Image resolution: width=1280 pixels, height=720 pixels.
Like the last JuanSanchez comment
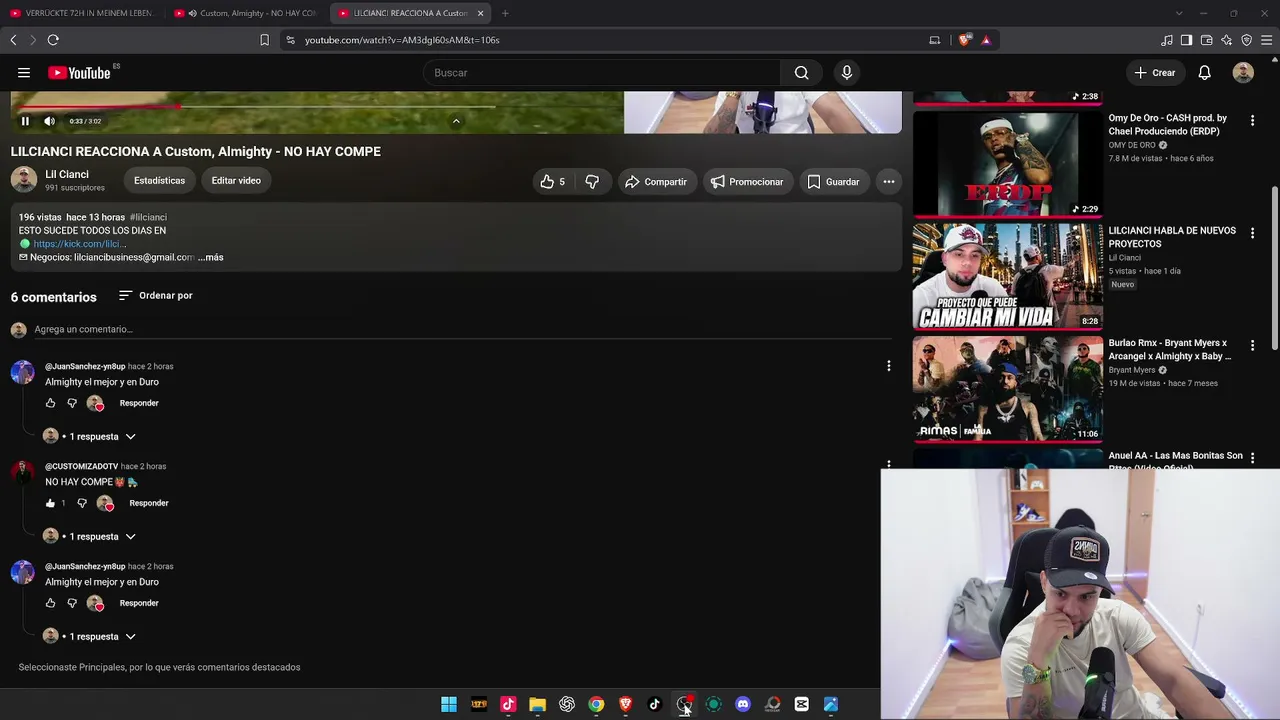(x=50, y=603)
